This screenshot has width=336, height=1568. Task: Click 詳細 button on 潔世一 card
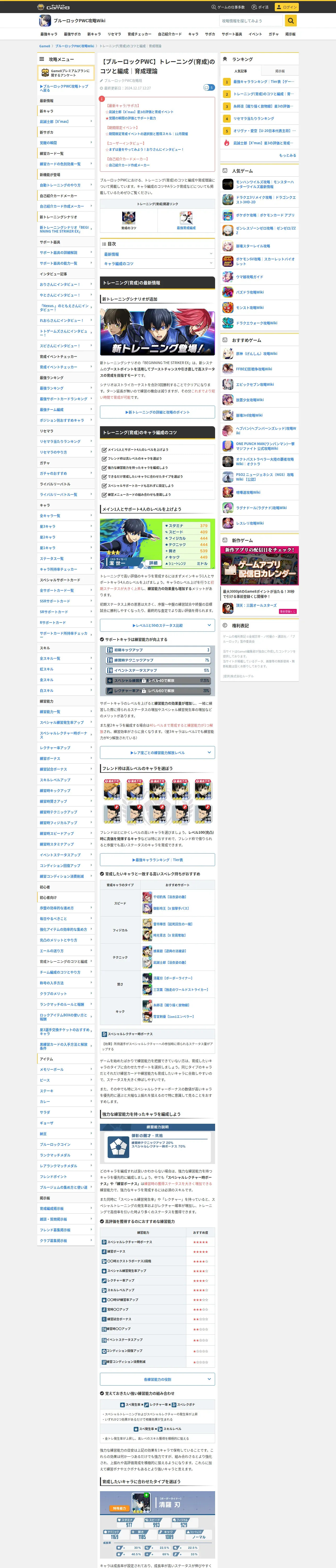click(153, 563)
